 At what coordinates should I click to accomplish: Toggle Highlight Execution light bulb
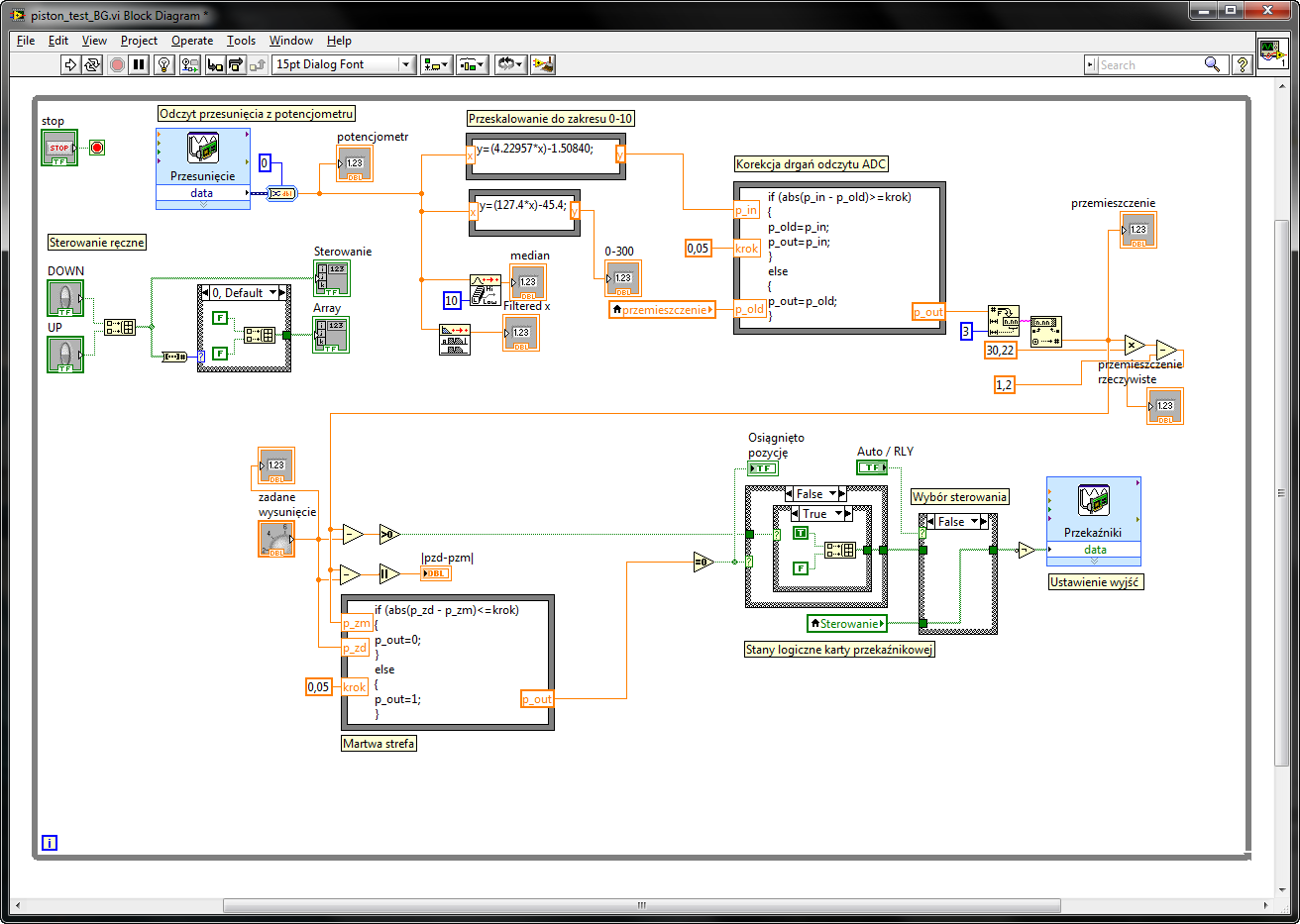tap(164, 64)
